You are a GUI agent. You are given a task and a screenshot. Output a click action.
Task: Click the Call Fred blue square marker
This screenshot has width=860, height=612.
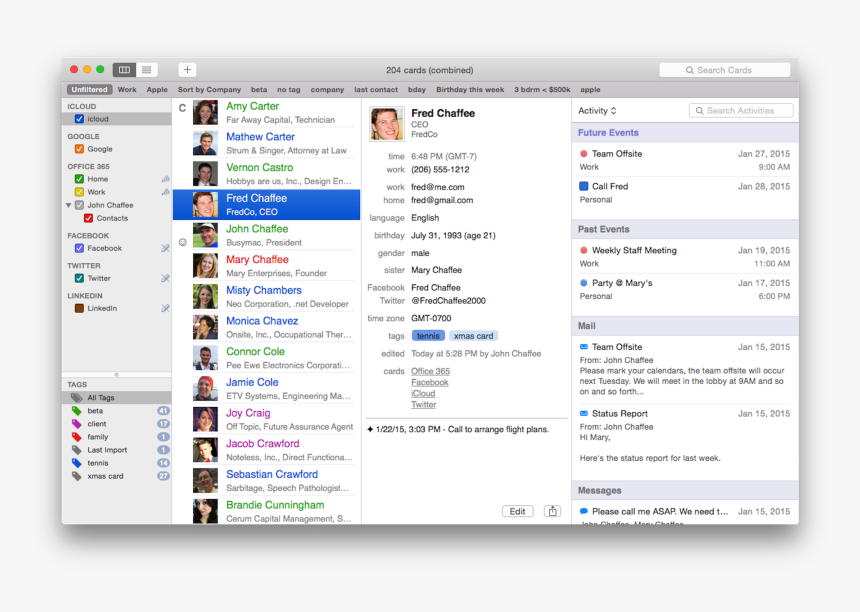[584, 186]
